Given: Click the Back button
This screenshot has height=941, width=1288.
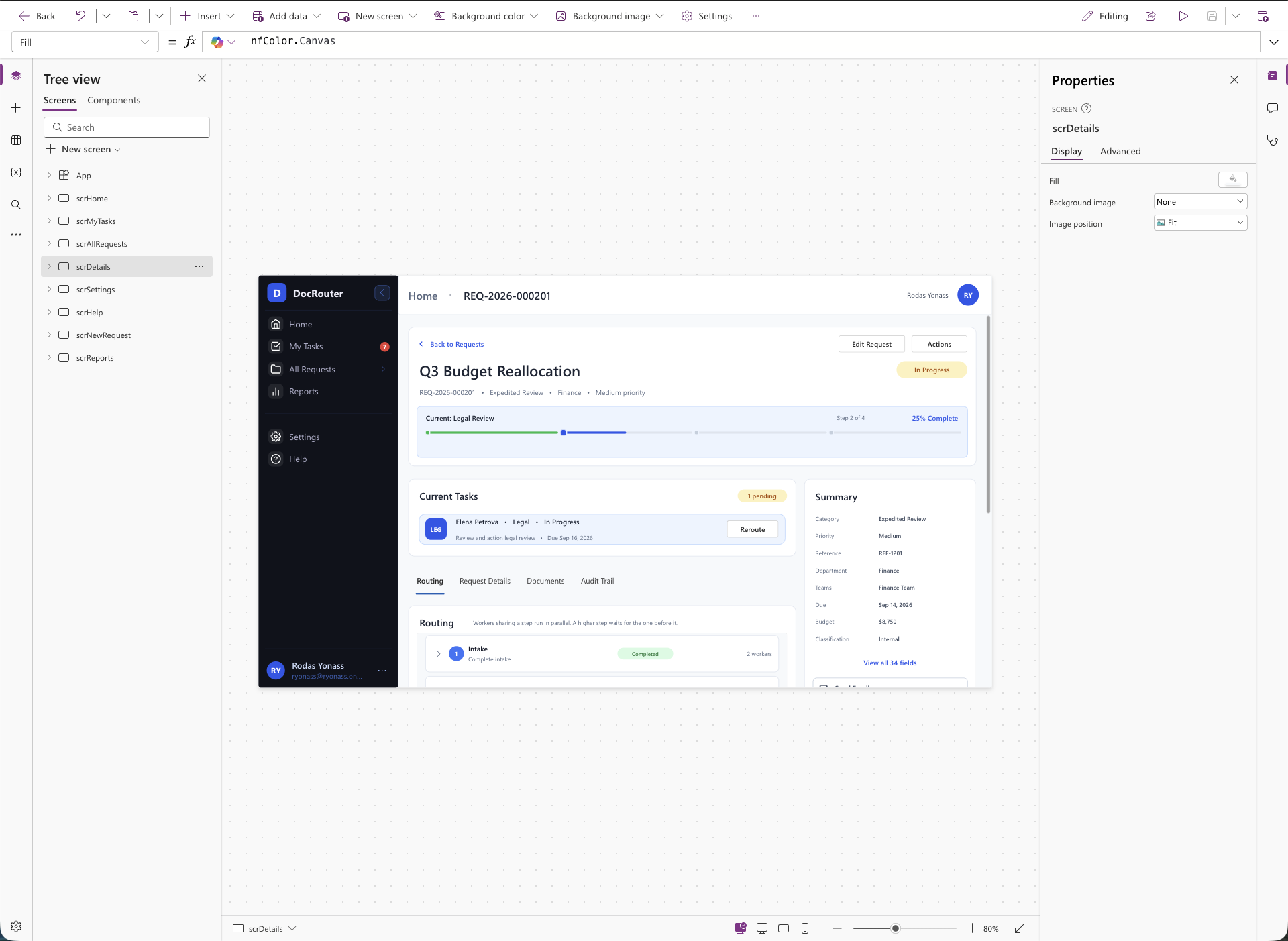Looking at the screenshot, I should pos(37,16).
